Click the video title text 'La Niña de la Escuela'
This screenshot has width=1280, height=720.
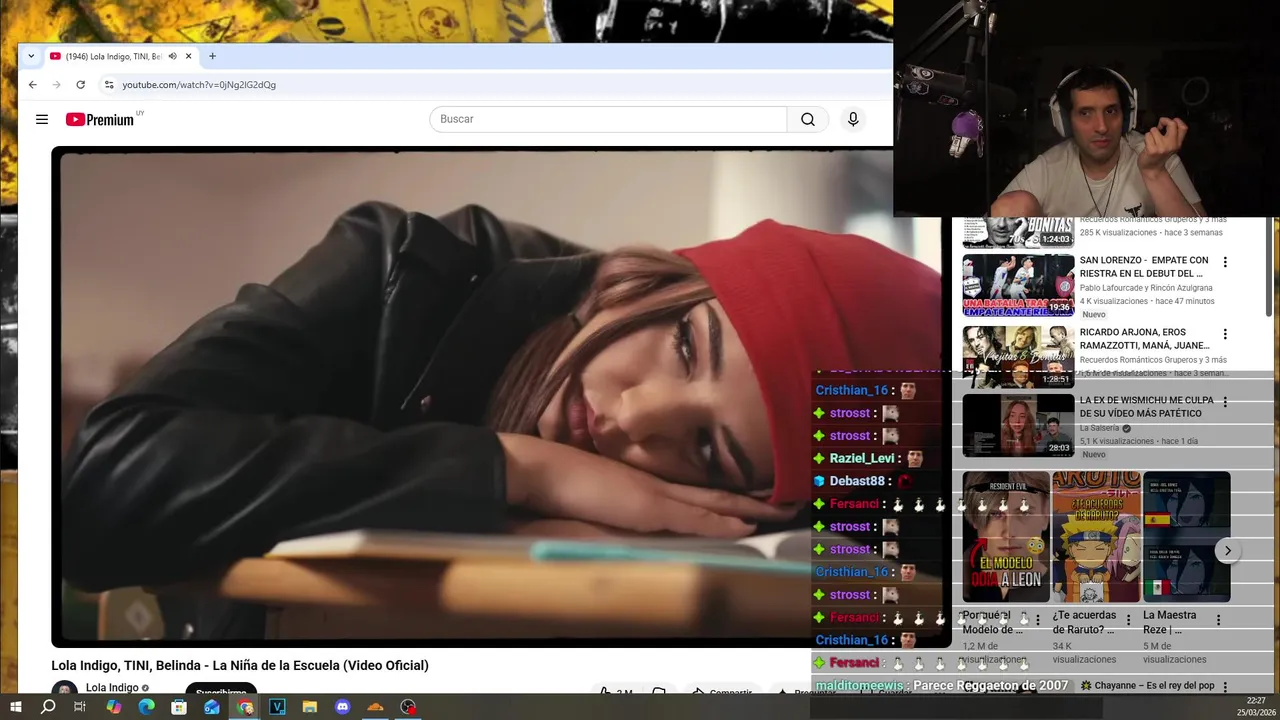275,665
